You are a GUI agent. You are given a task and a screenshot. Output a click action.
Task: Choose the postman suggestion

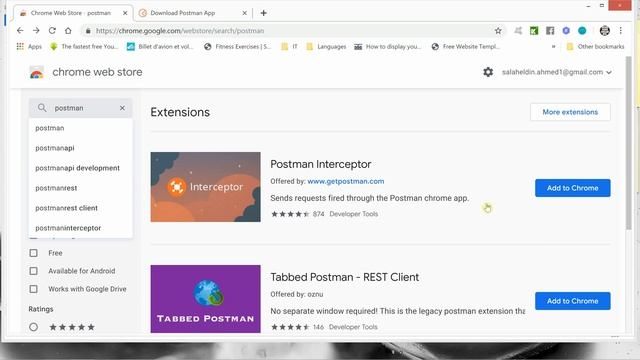pyautogui.click(x=80, y=128)
